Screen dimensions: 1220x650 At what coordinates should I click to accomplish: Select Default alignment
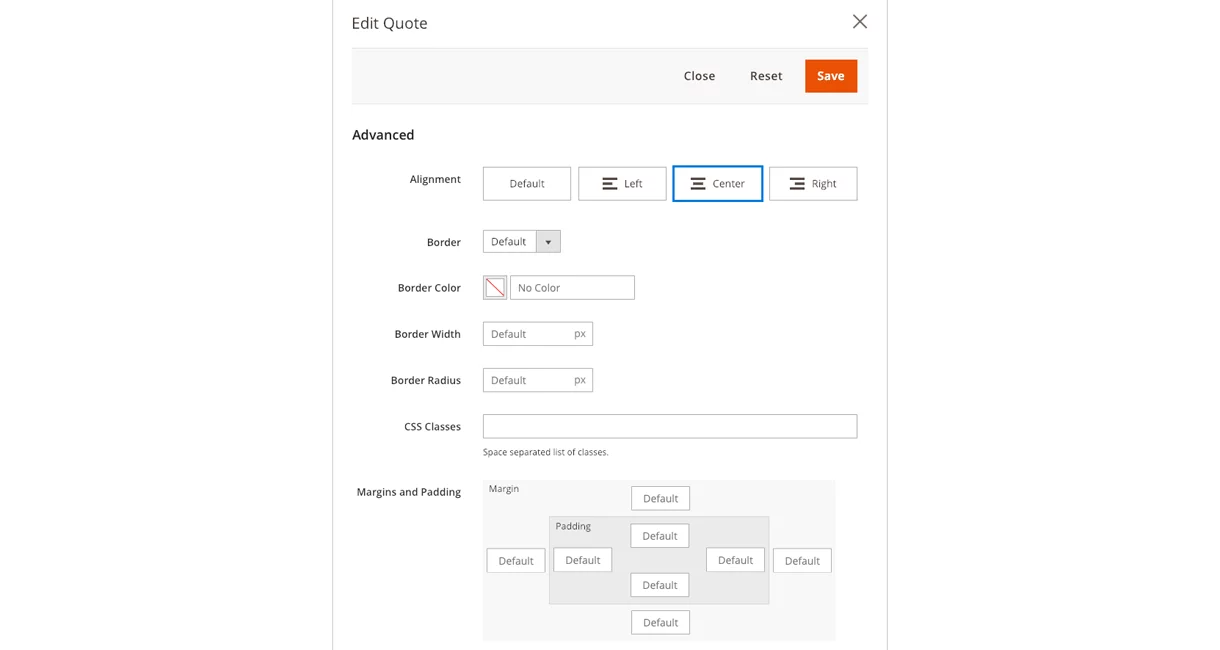(x=527, y=184)
